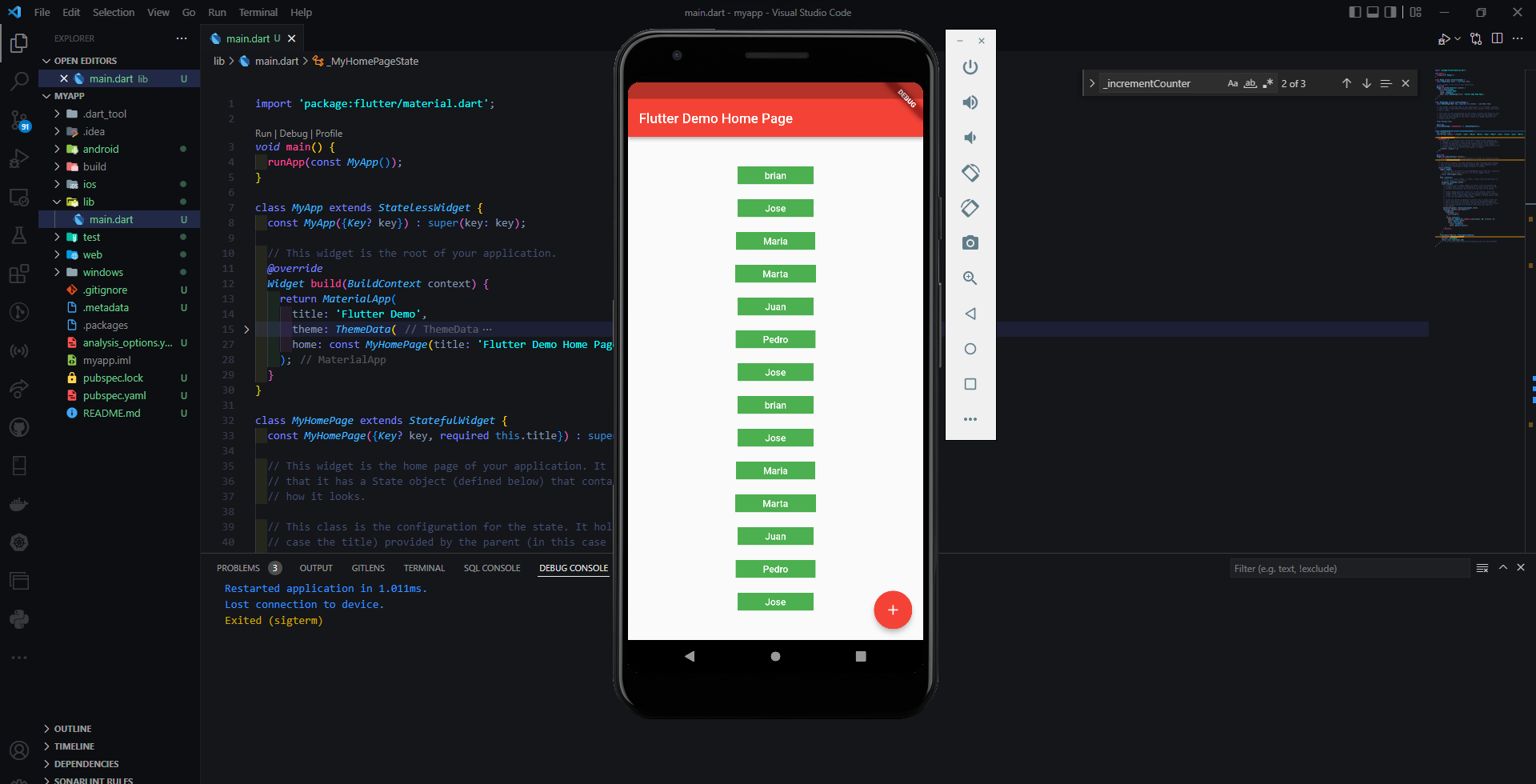Open changes compare icon in editor toolbar
This screenshot has width=1536, height=784.
[1476, 38]
